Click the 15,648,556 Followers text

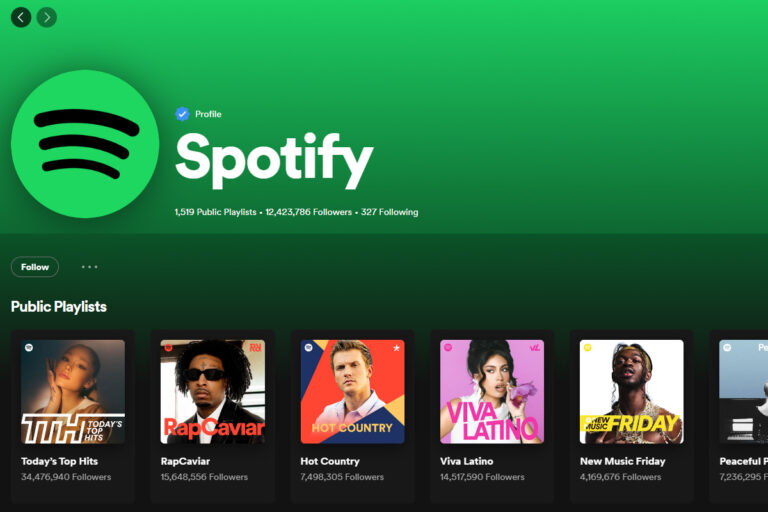(204, 477)
